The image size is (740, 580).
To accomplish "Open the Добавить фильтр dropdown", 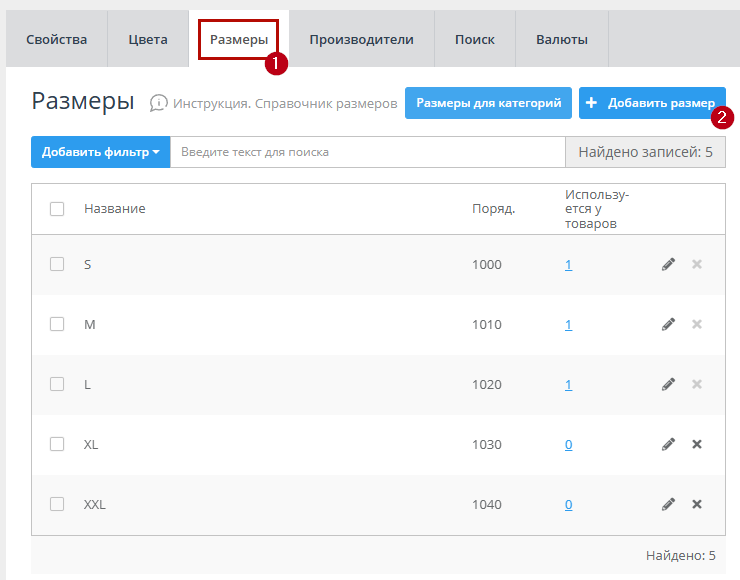I will pos(100,152).
